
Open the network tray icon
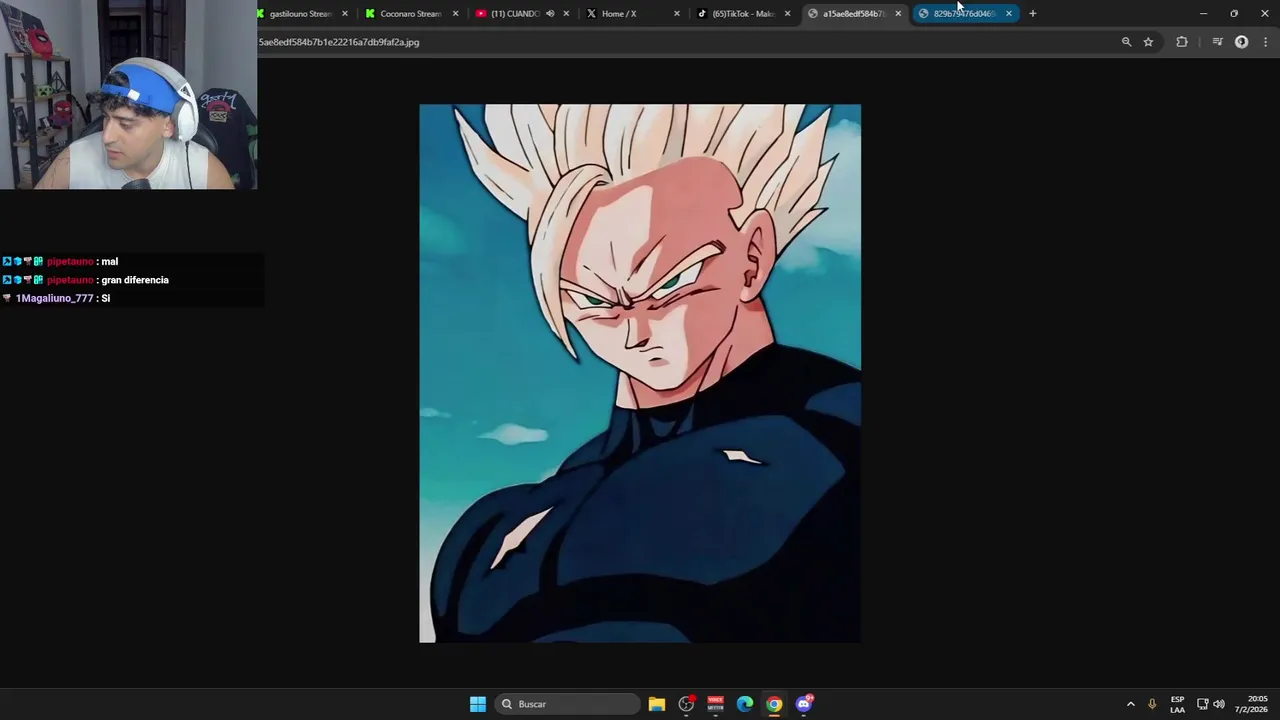[1202, 704]
